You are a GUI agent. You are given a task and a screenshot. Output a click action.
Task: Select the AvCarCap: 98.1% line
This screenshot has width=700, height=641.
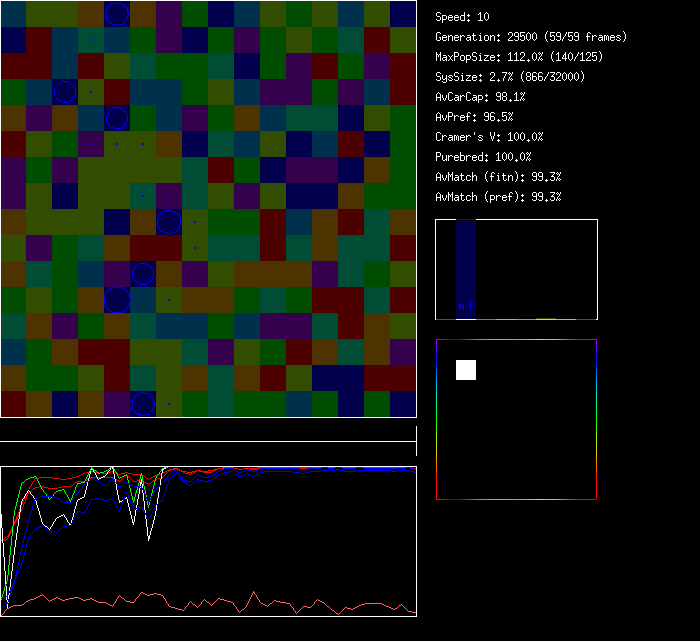[x=481, y=97]
